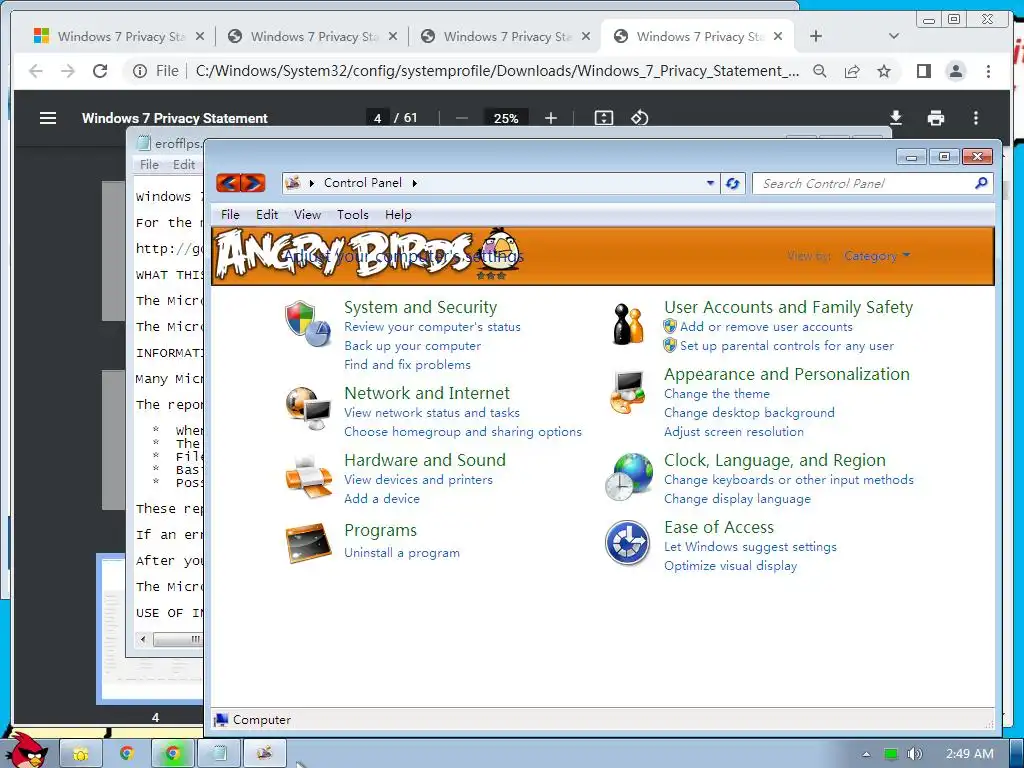Print the PDF document
Viewport: 1024px width, 768px height.
[x=936, y=118]
